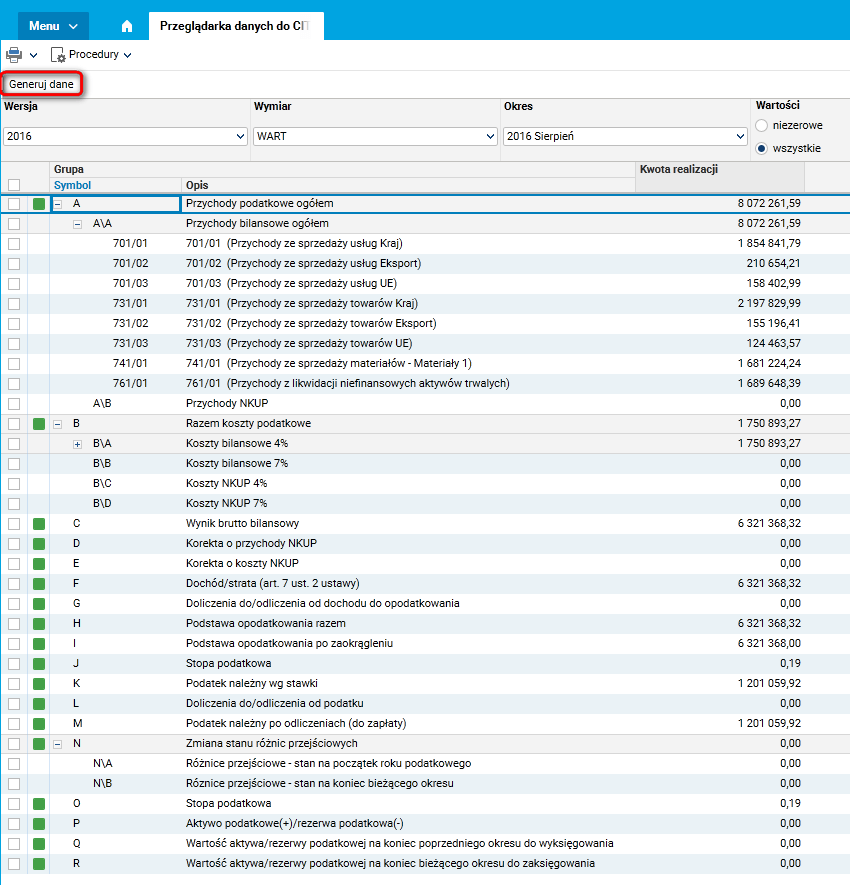Click green square in row R
850x885 pixels.
coord(39,864)
